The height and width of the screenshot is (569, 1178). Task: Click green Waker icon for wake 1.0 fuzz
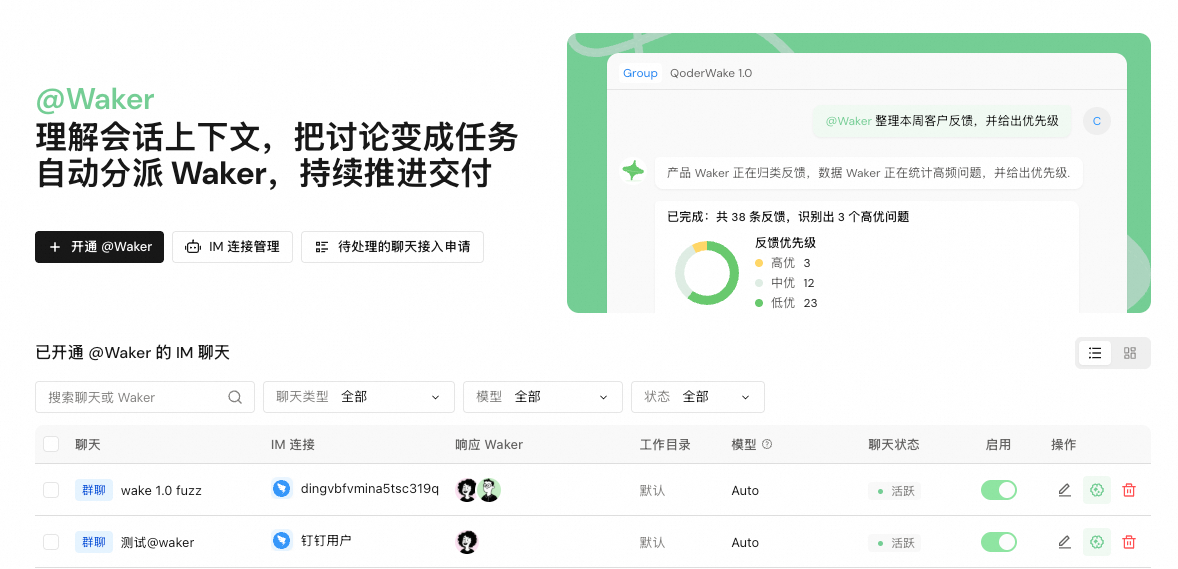1097,490
